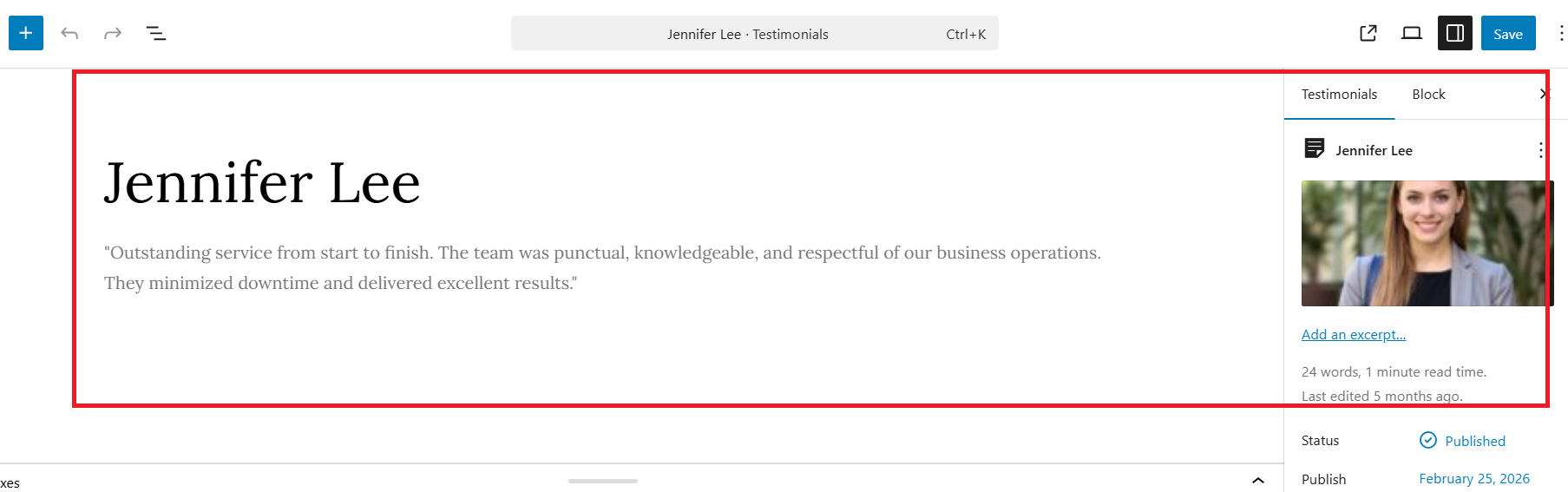Viewport: 1568px width, 492px height.
Task: Open the device preview options
Action: coord(1412,33)
